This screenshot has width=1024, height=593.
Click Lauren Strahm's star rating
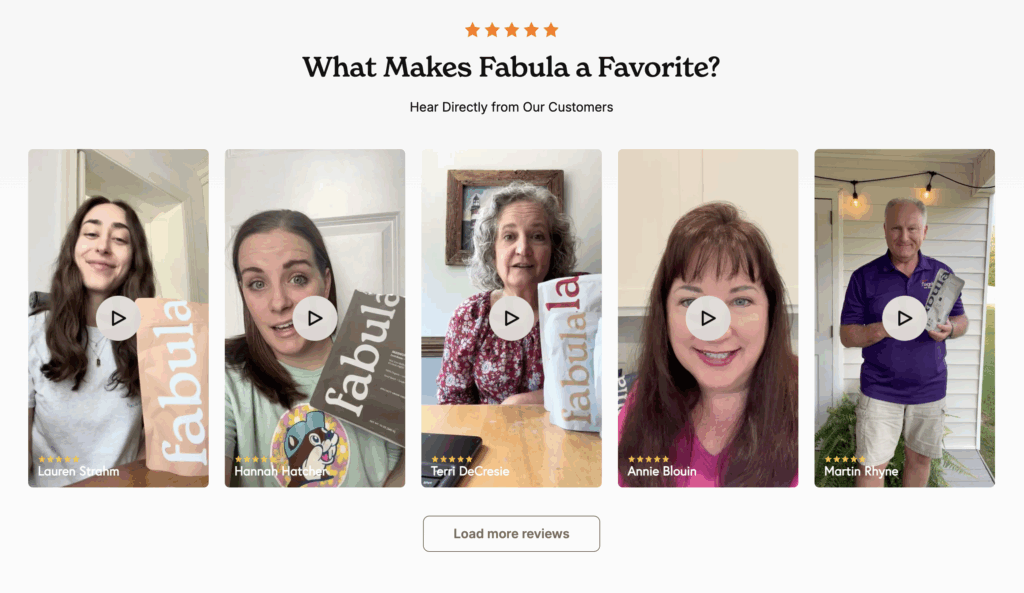58,459
